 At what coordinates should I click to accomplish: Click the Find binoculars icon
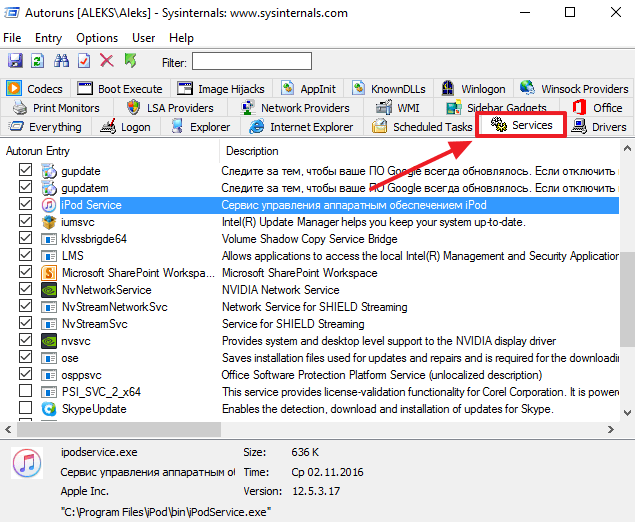point(61,62)
